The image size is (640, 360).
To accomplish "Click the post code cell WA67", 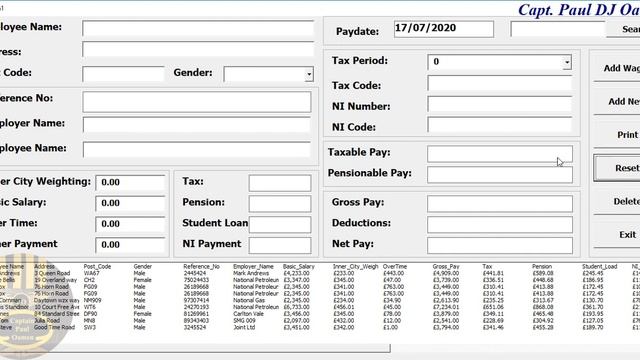I will coord(91,273).
